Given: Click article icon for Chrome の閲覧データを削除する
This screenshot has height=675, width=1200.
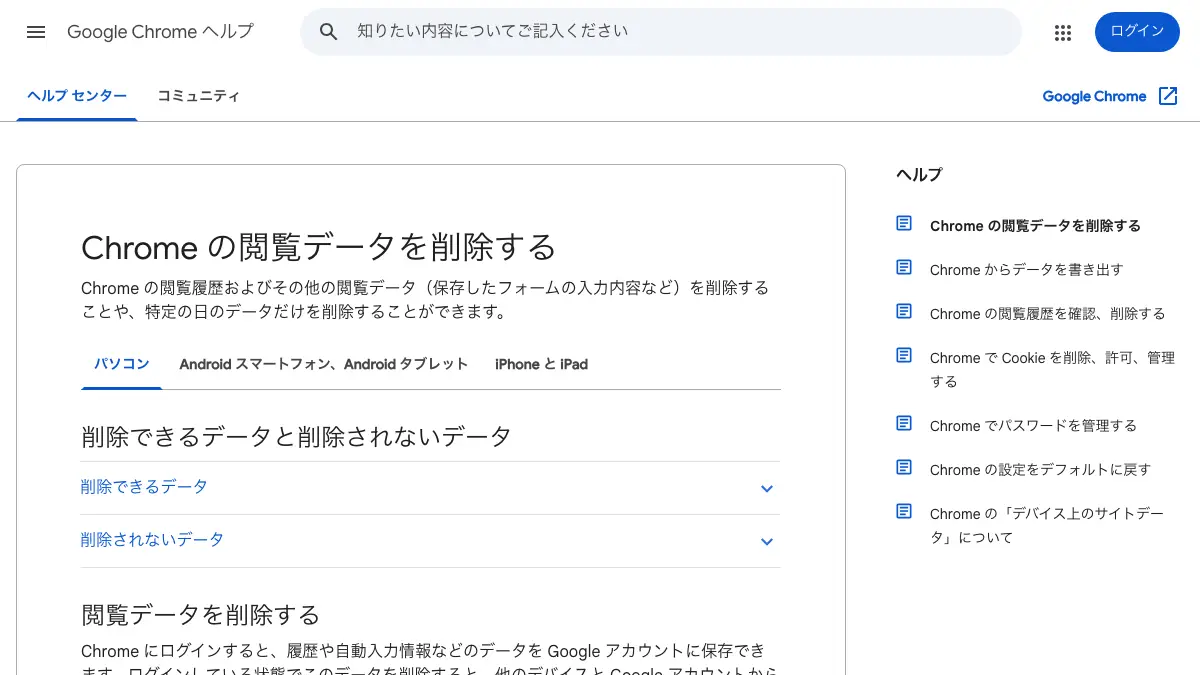Looking at the screenshot, I should click(x=904, y=224).
